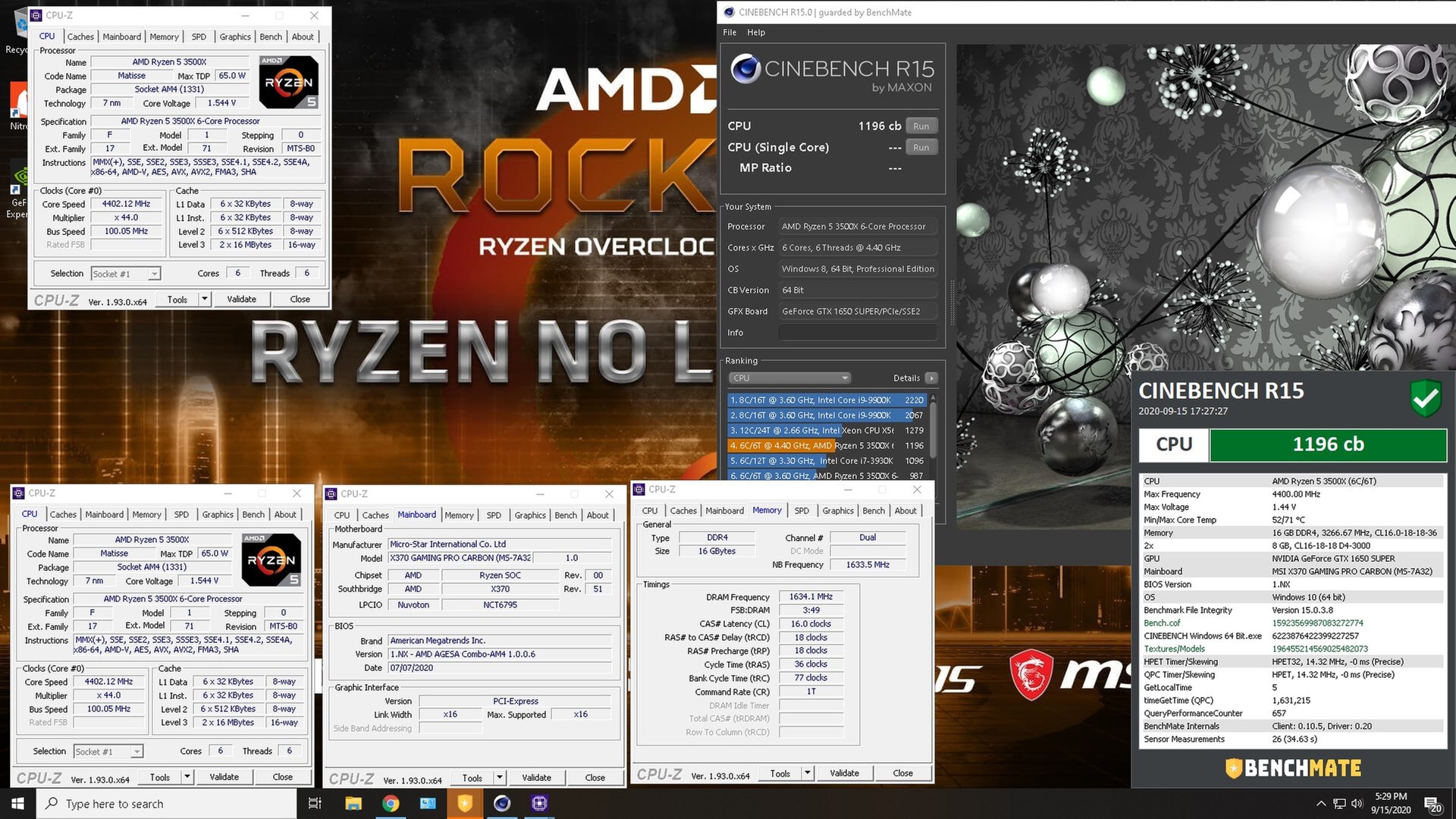Click BIOS Version field in Mainboard CPU-Z
The width and height of the screenshot is (1456, 819).
click(499, 654)
